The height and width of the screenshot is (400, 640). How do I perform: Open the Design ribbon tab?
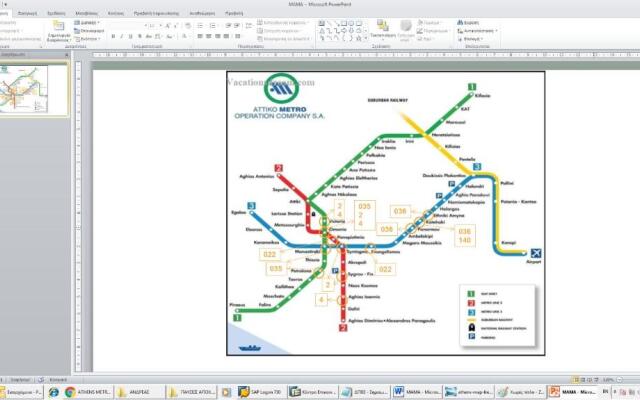56,13
